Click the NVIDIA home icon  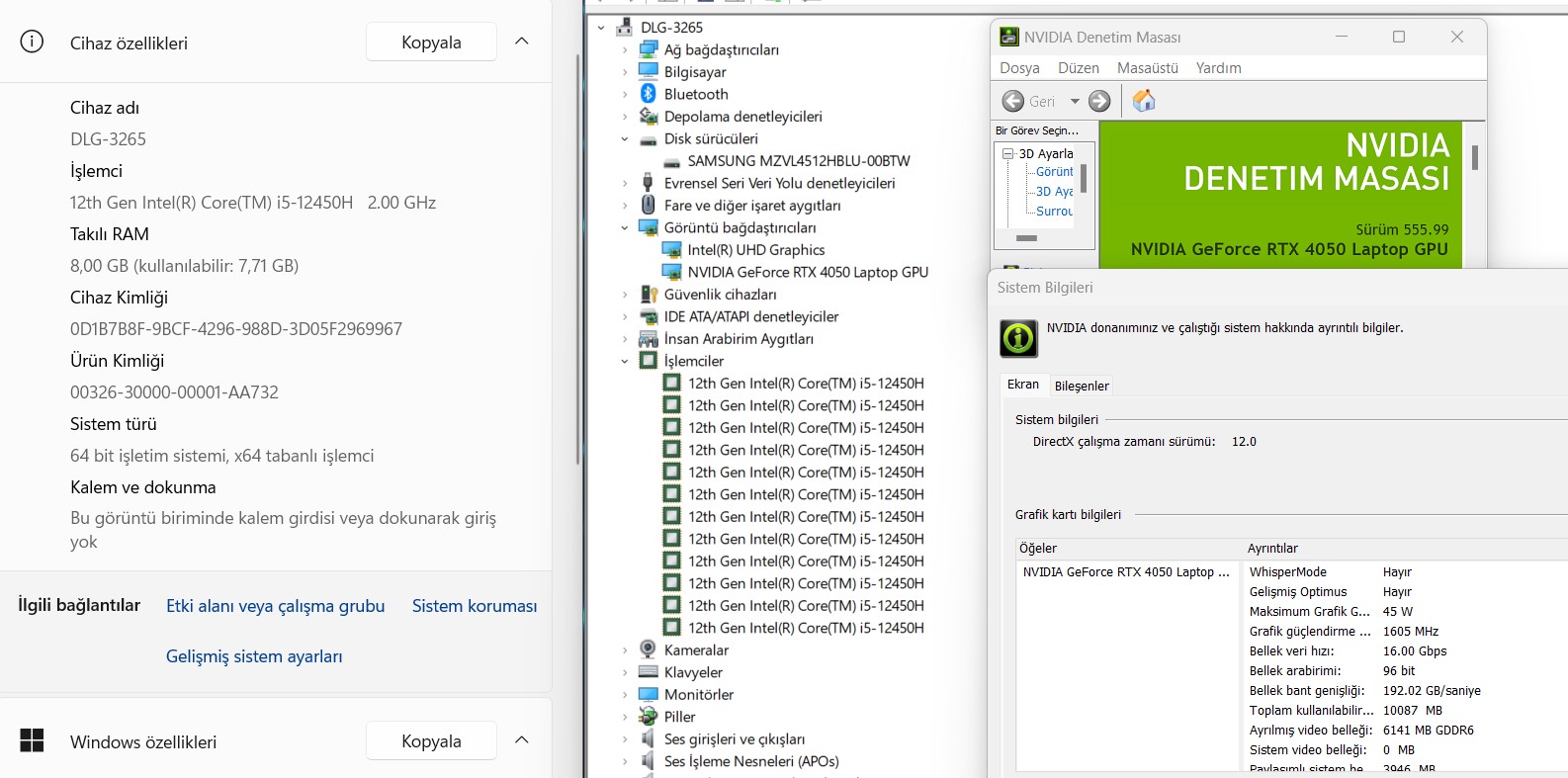1144,101
